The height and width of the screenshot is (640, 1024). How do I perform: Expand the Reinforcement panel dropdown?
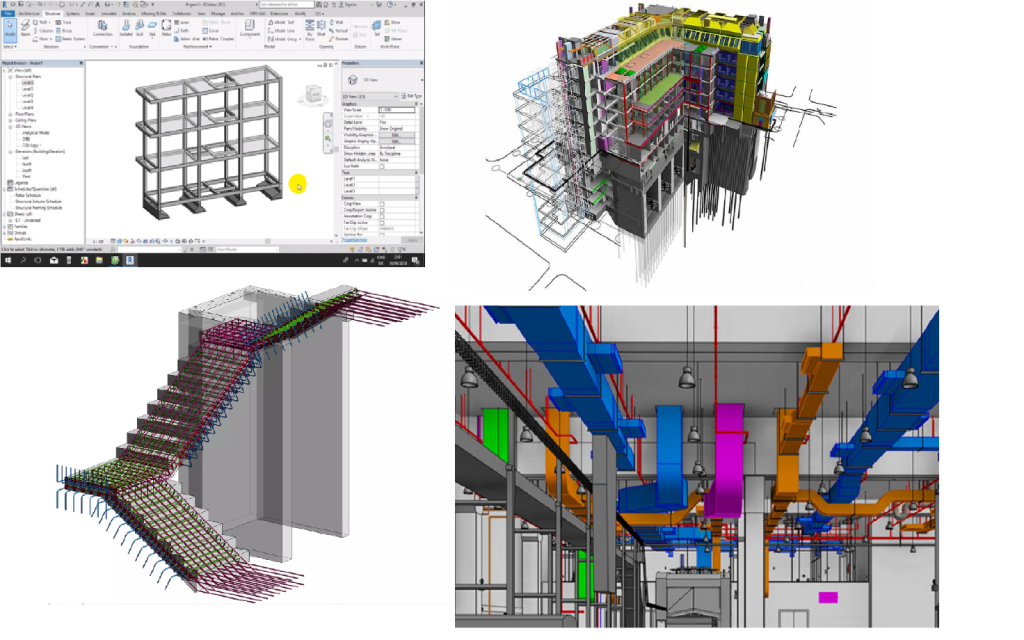(x=197, y=47)
